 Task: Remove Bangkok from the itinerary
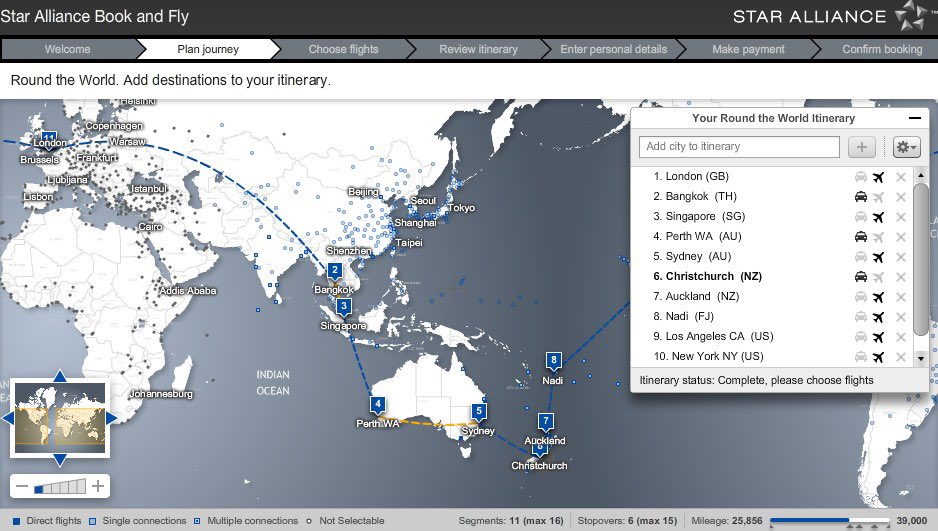pyautogui.click(x=900, y=197)
